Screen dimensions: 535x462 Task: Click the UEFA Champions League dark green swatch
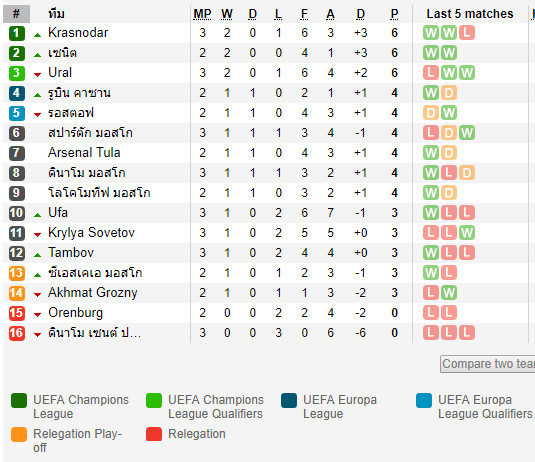pyautogui.click(x=19, y=401)
